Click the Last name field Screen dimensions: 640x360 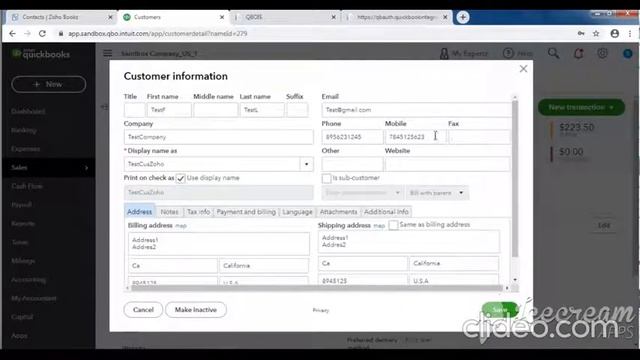click(x=262, y=110)
